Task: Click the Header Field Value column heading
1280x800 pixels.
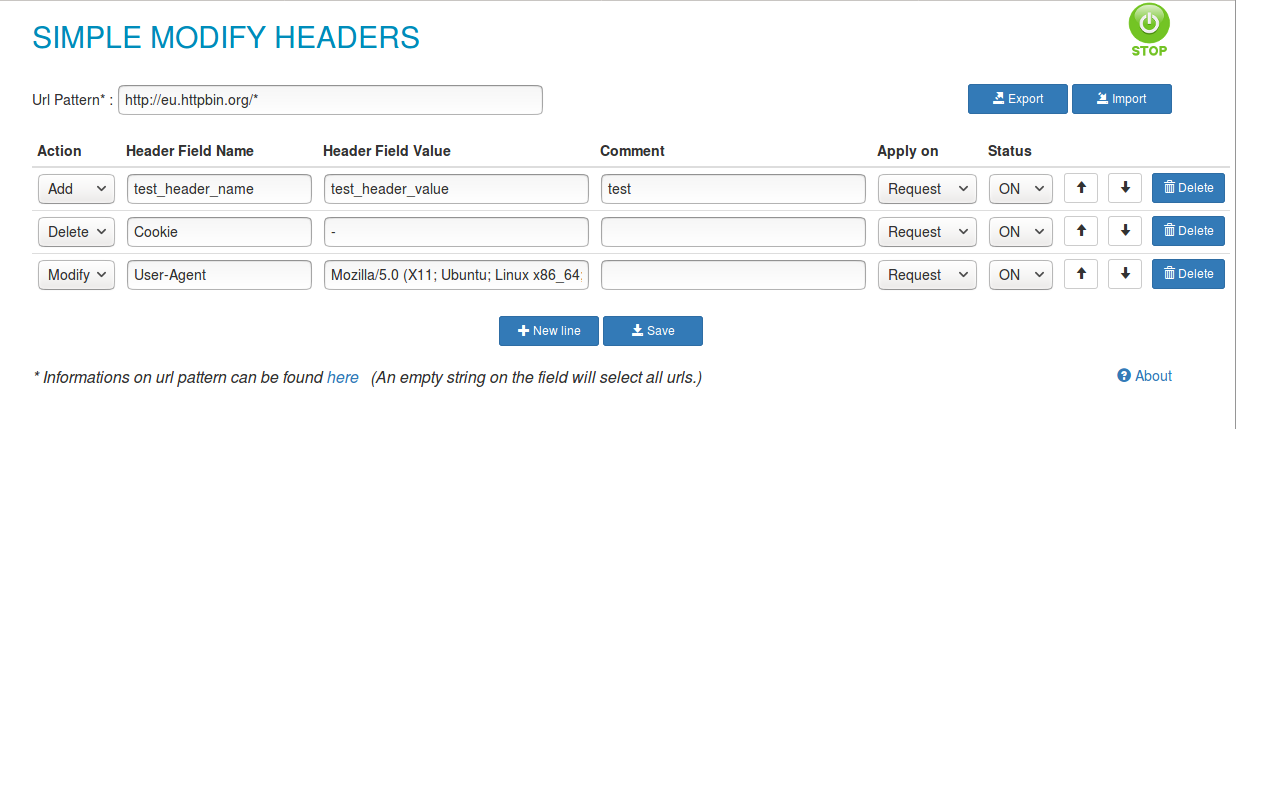Action: [387, 151]
